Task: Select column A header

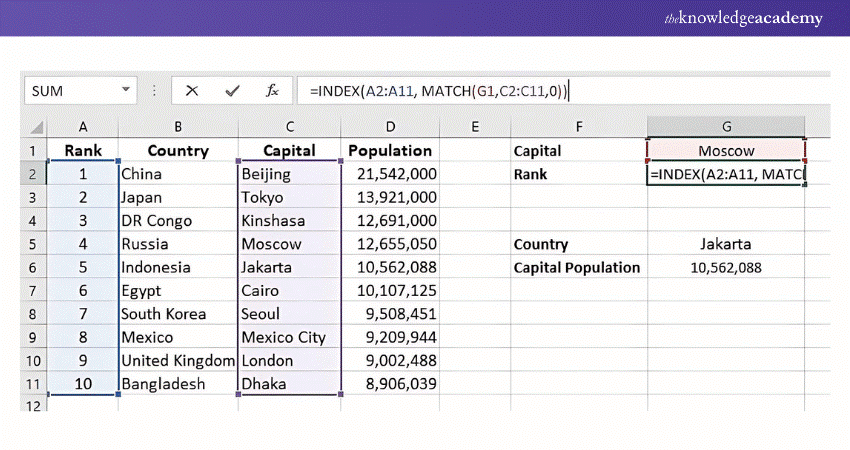Action: click(x=83, y=127)
